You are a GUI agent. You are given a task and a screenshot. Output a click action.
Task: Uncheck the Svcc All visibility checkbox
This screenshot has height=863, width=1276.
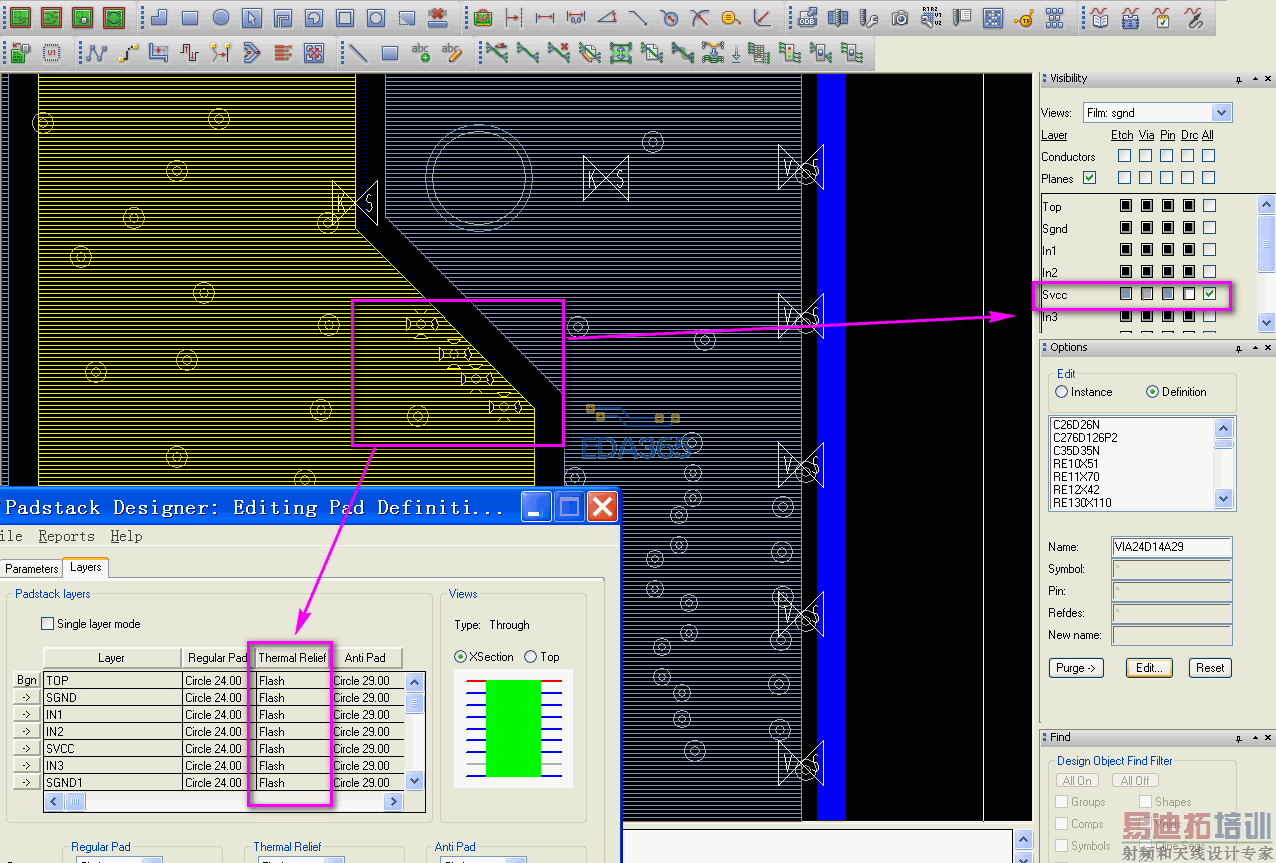1209,294
